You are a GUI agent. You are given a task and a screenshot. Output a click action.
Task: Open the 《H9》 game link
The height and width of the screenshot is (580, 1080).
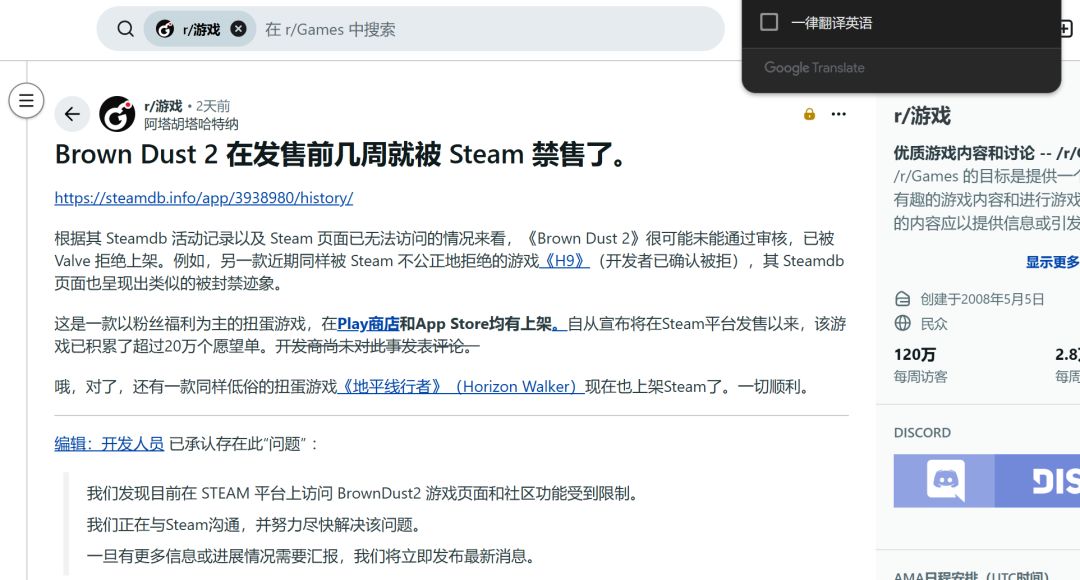point(564,261)
